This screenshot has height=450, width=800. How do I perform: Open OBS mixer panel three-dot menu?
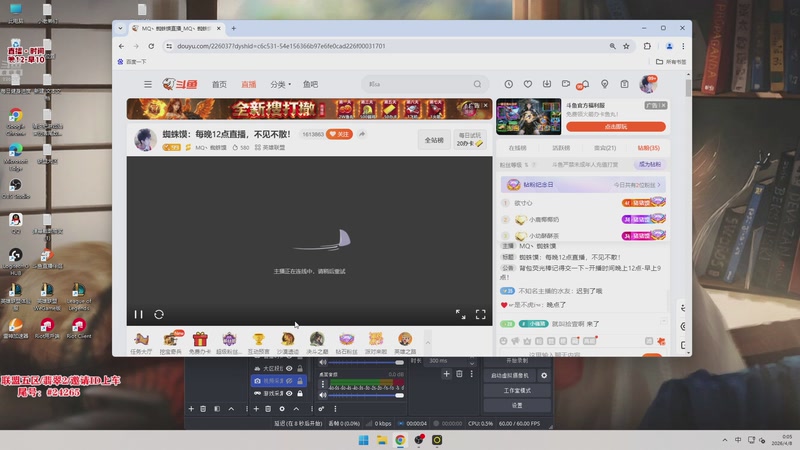(335, 409)
